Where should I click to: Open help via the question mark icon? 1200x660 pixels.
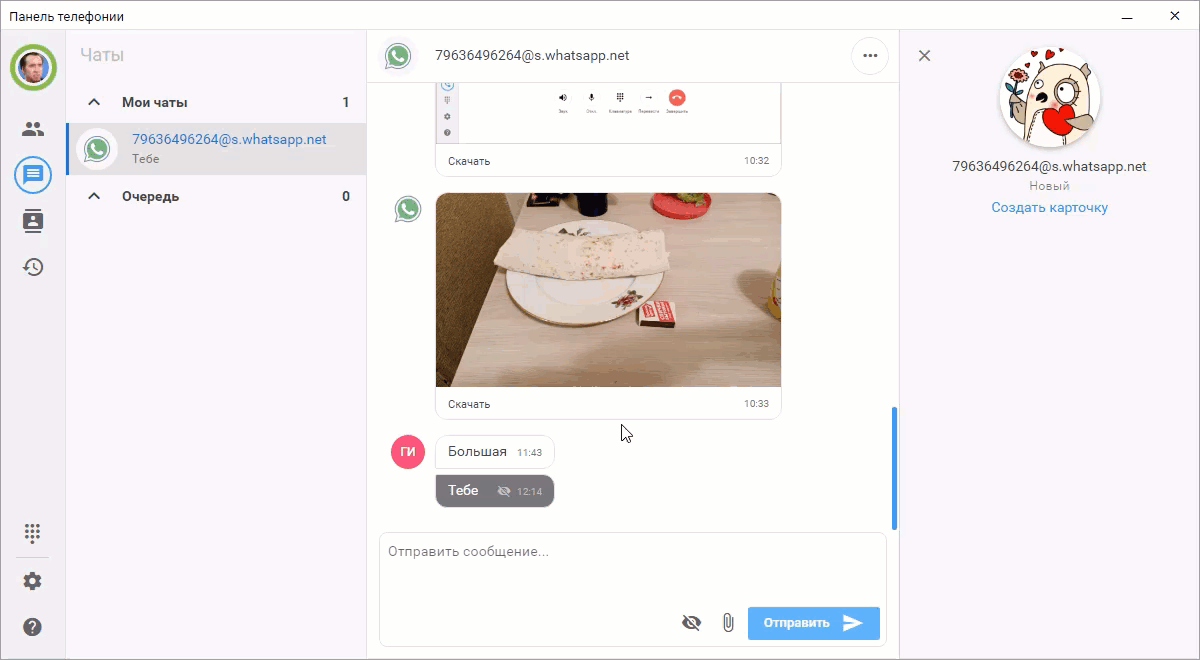(33, 627)
